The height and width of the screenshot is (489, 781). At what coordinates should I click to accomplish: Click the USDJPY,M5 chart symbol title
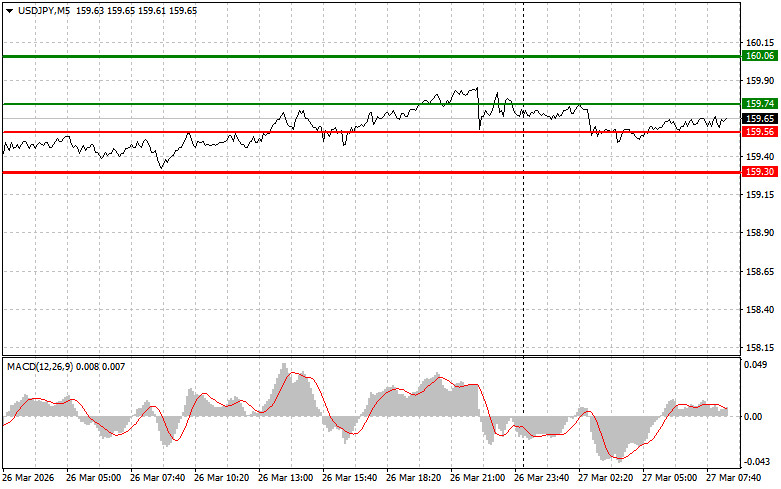[42, 10]
